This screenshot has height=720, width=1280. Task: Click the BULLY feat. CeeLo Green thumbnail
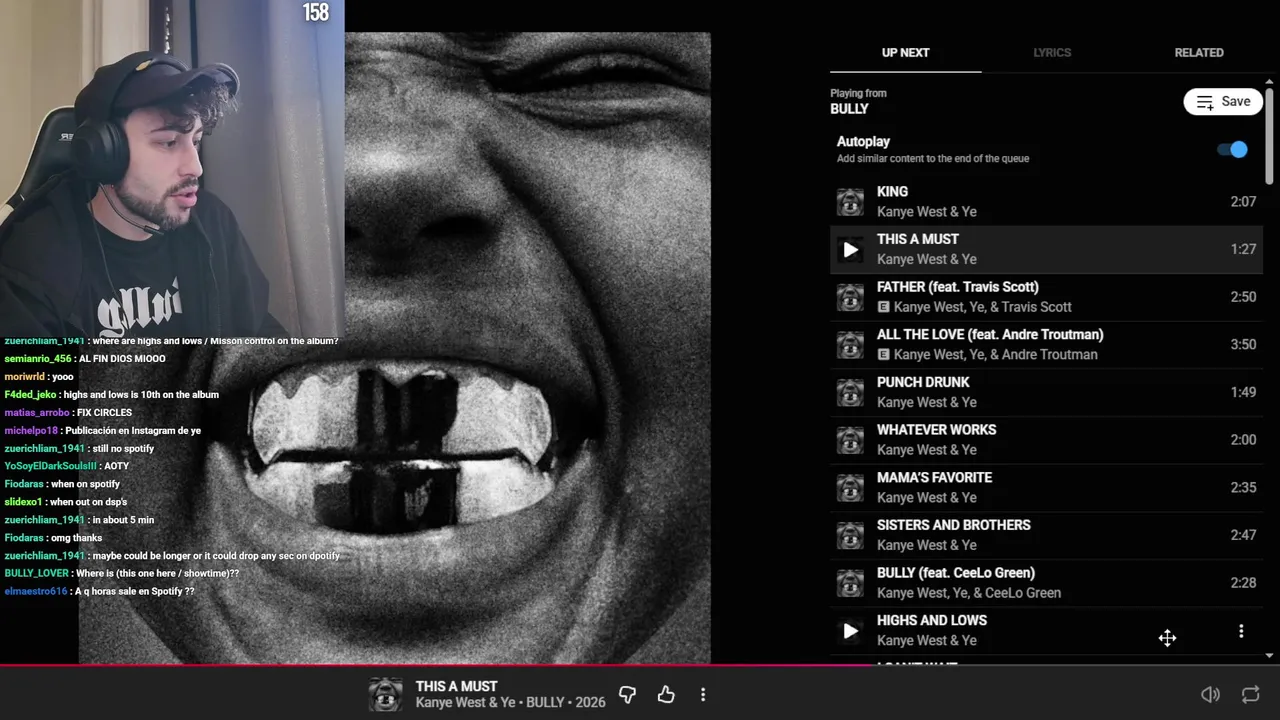(850, 583)
